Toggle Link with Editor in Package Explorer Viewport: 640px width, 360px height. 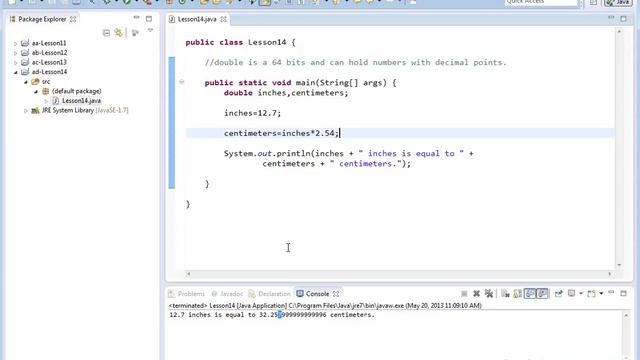(118, 33)
